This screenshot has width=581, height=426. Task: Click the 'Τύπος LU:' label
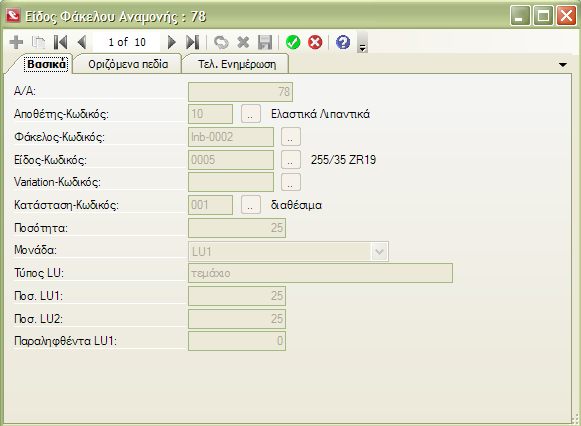[x=39, y=273]
